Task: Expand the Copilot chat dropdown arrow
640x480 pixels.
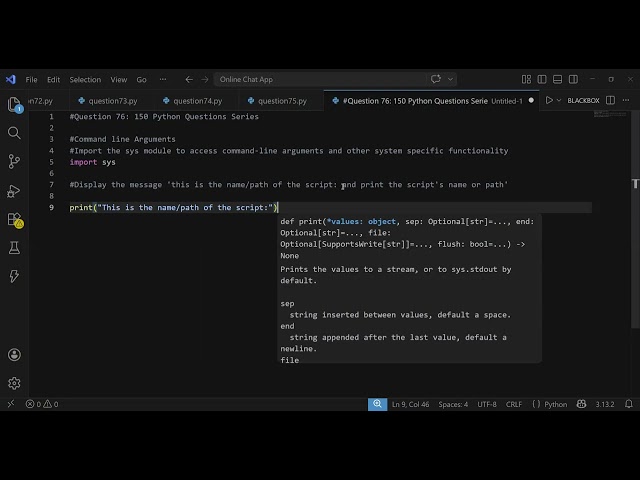Action: pos(450,79)
